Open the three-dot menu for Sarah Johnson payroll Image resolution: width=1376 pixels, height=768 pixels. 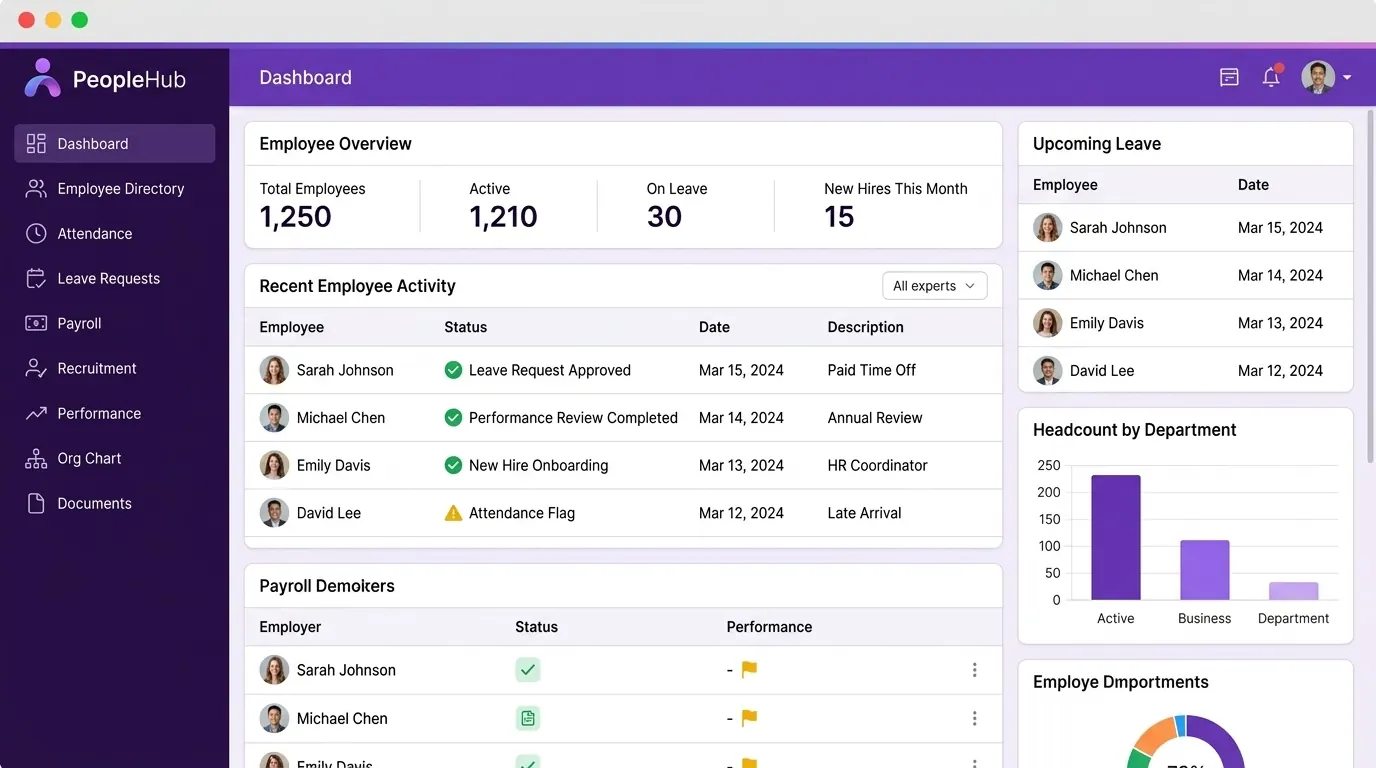click(974, 670)
